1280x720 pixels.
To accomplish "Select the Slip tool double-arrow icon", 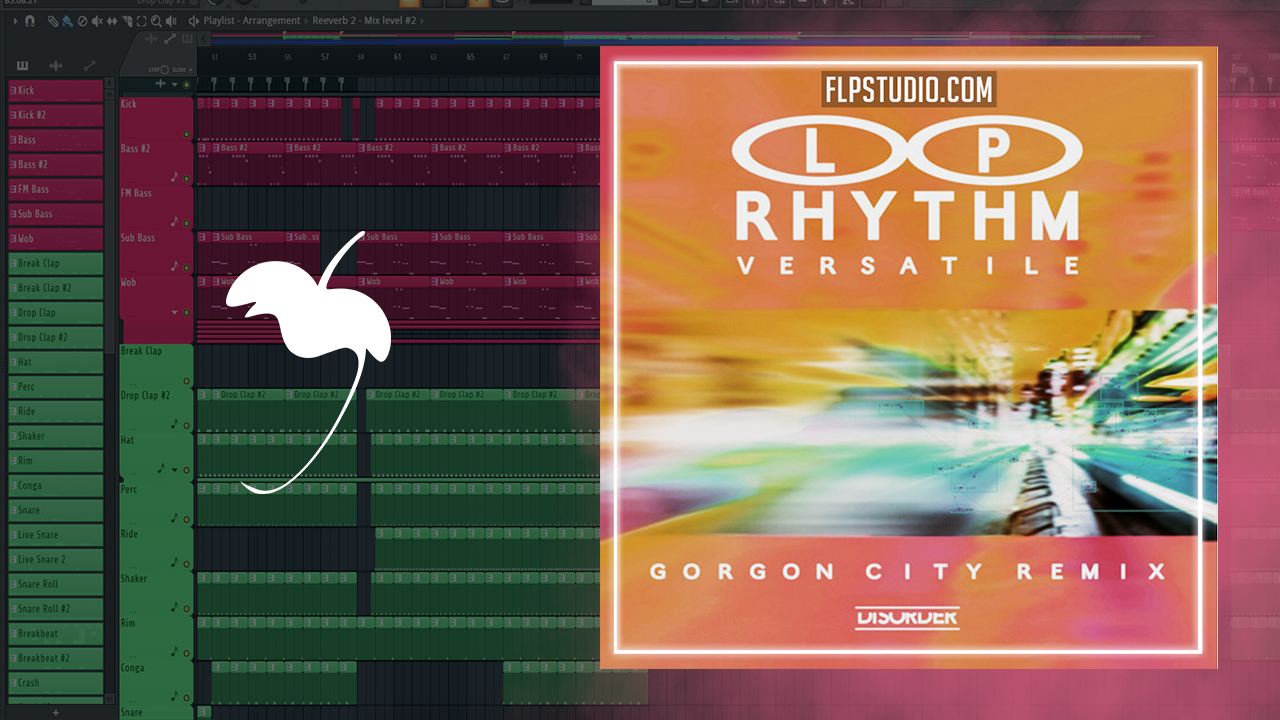I will (112, 20).
